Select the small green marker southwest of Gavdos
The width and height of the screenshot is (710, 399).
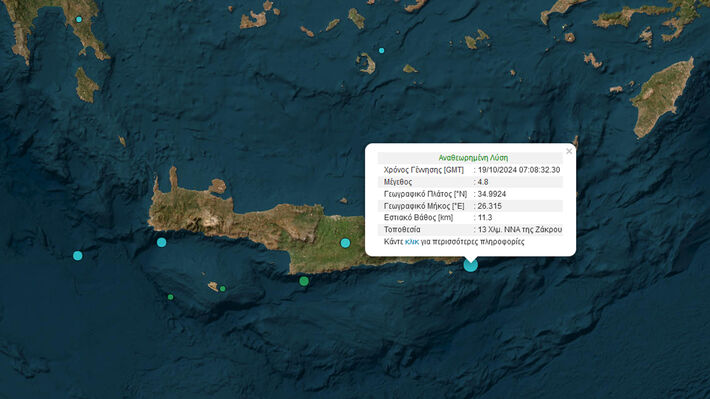[170, 297]
